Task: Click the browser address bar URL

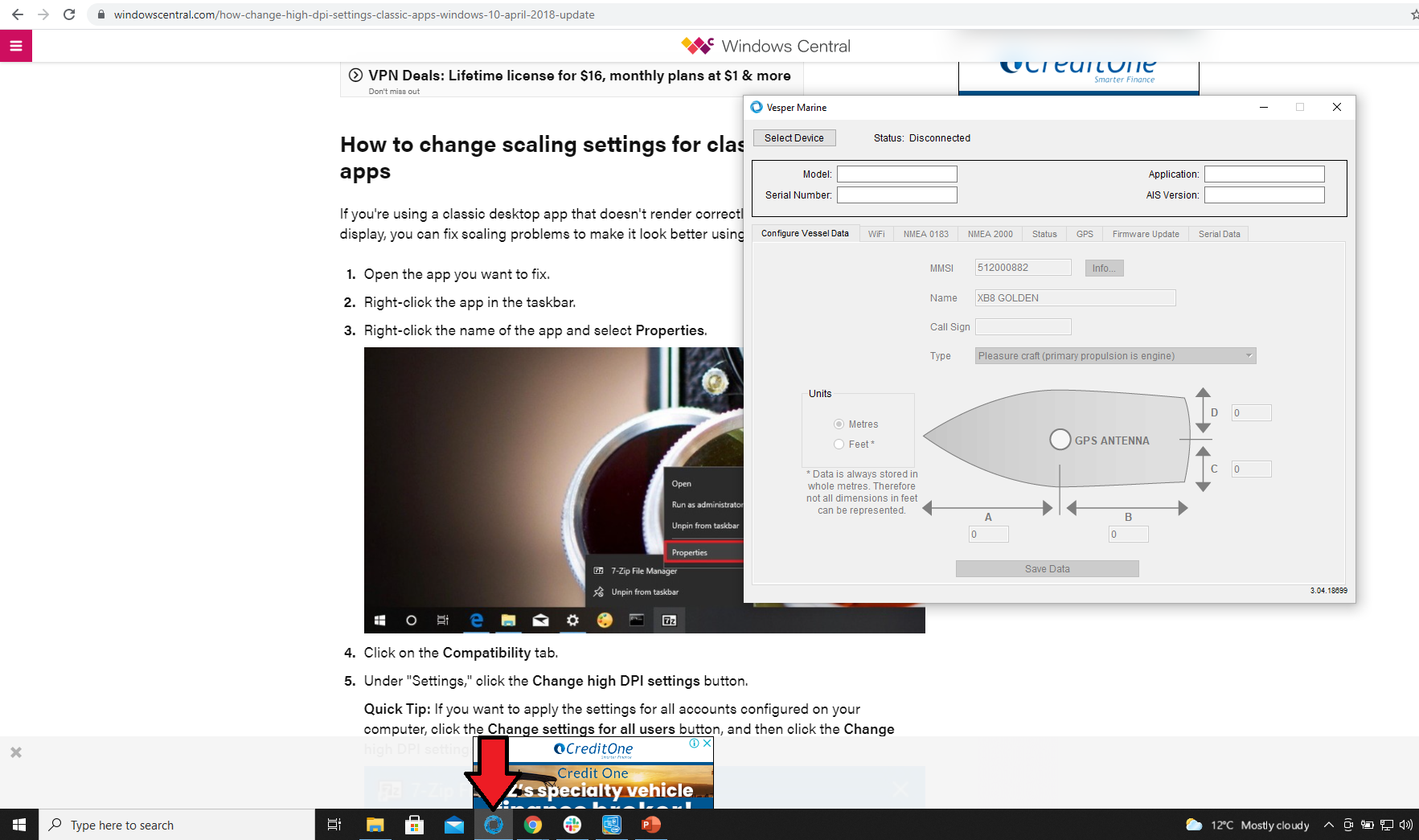Action: [x=354, y=14]
